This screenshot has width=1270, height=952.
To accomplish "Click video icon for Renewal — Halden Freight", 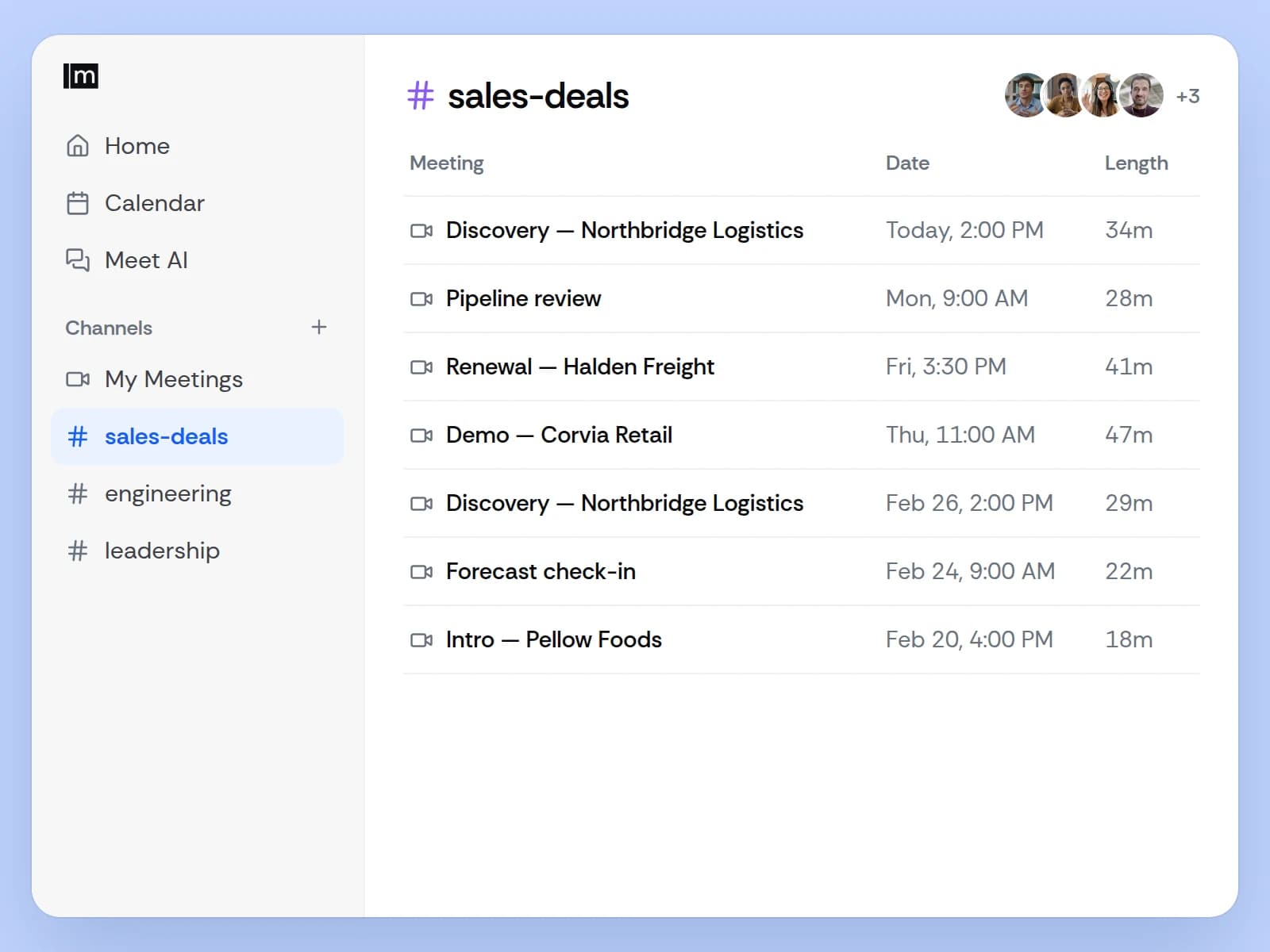I will click(421, 367).
